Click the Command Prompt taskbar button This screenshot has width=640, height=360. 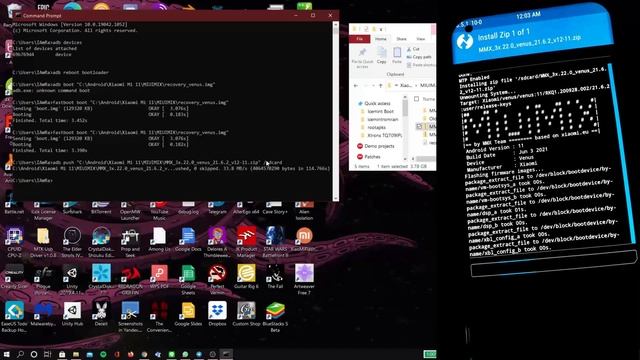(x=226, y=354)
